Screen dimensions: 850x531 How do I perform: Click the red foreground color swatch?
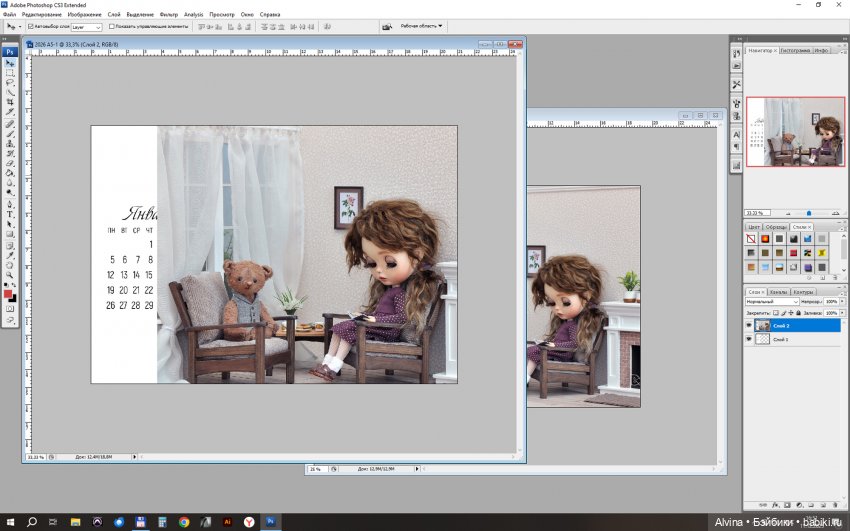pyautogui.click(x=8, y=295)
